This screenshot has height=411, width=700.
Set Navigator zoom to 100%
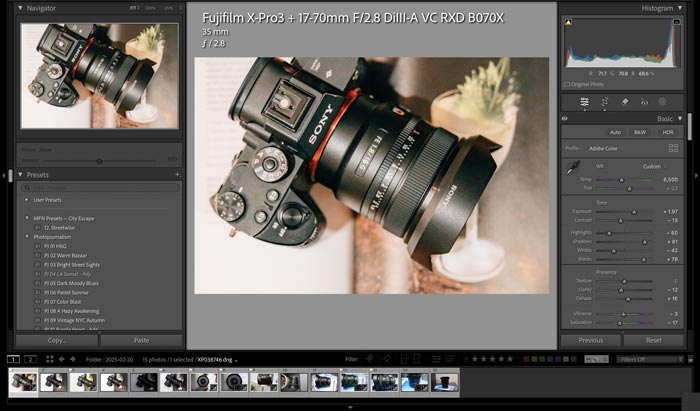click(x=150, y=8)
